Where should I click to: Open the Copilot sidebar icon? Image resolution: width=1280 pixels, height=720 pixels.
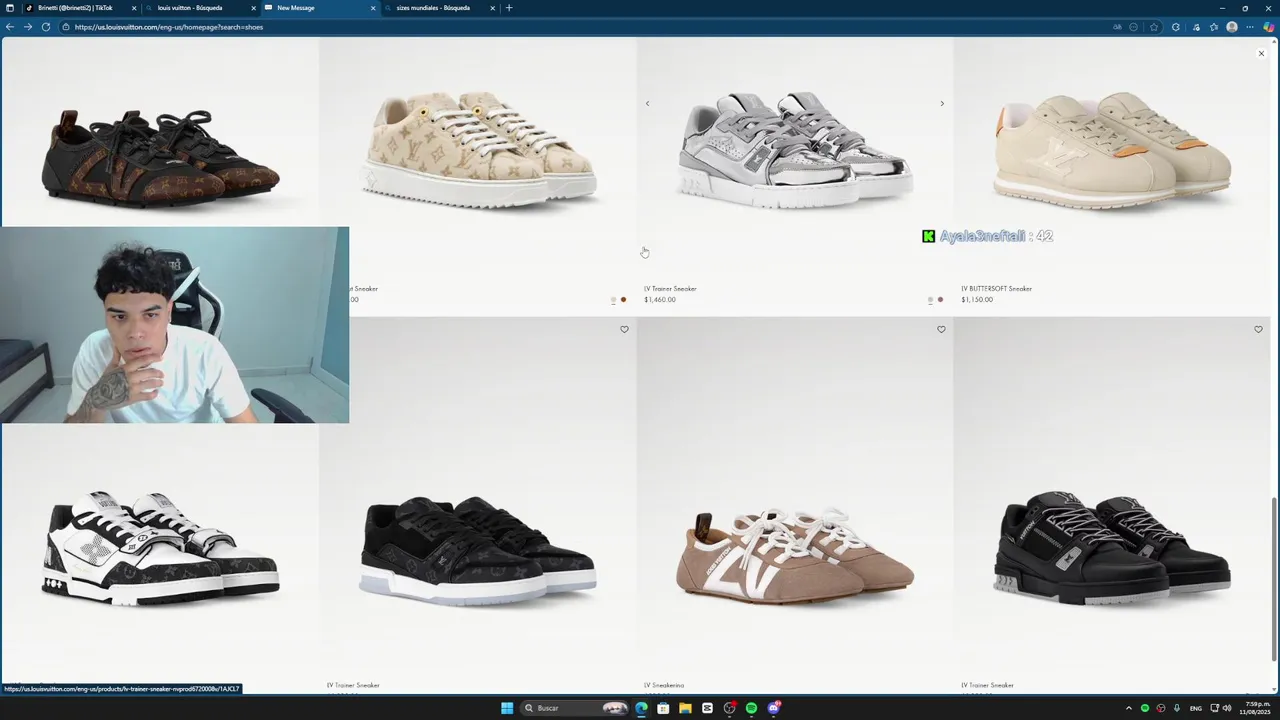[1268, 27]
